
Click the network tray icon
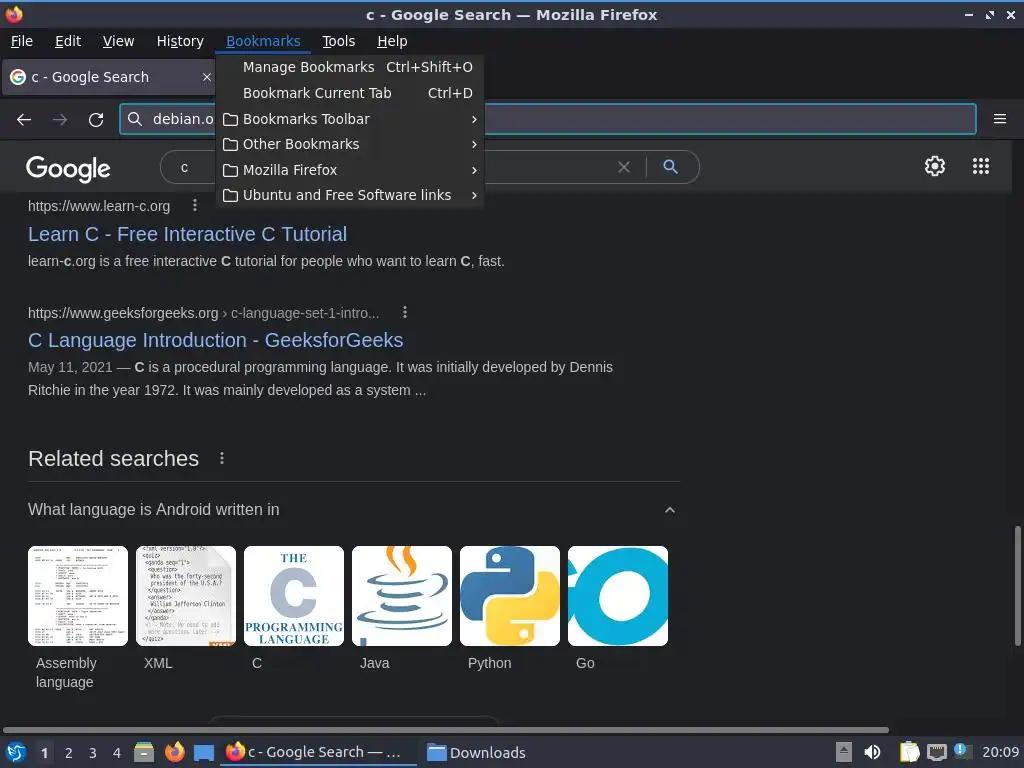[x=936, y=752]
